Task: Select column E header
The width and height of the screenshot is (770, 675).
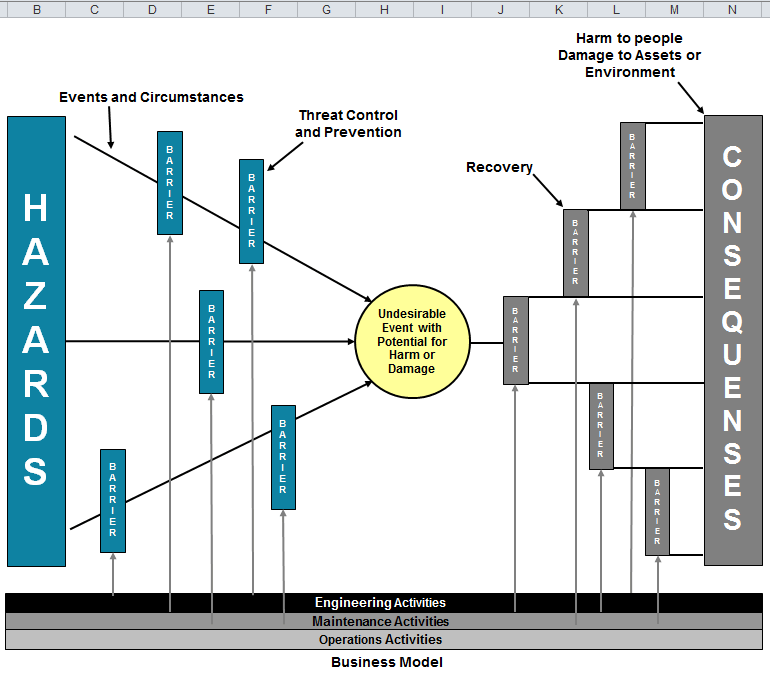Action: (x=210, y=9)
